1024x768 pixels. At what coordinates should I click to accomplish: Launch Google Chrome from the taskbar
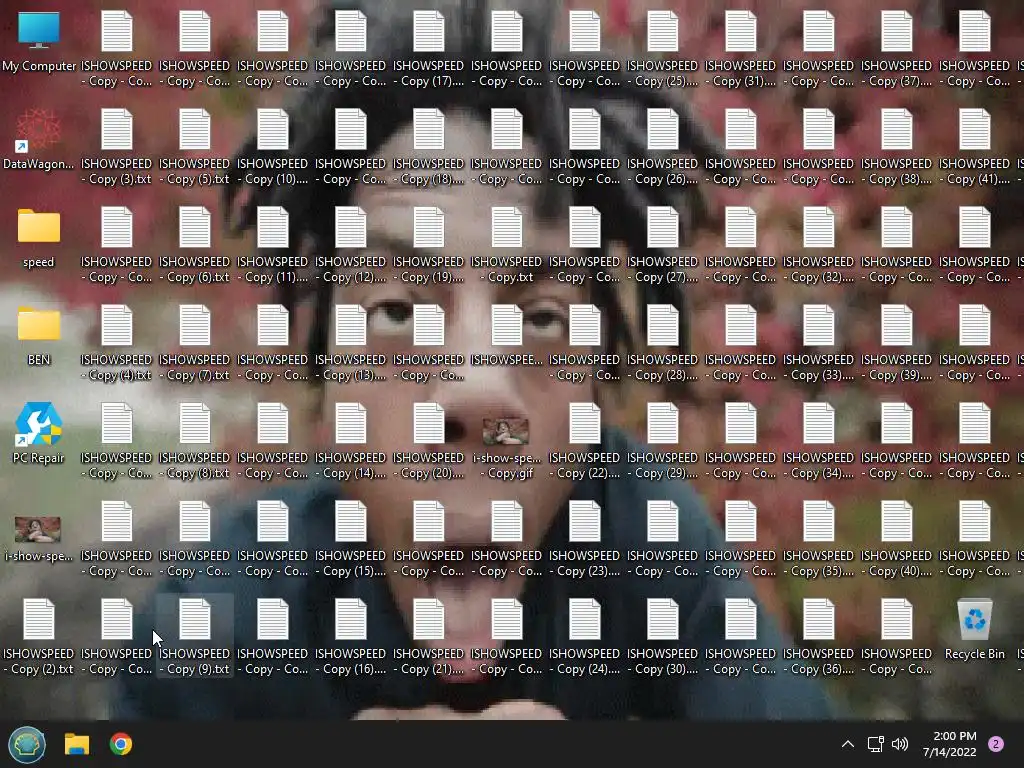tap(121, 744)
